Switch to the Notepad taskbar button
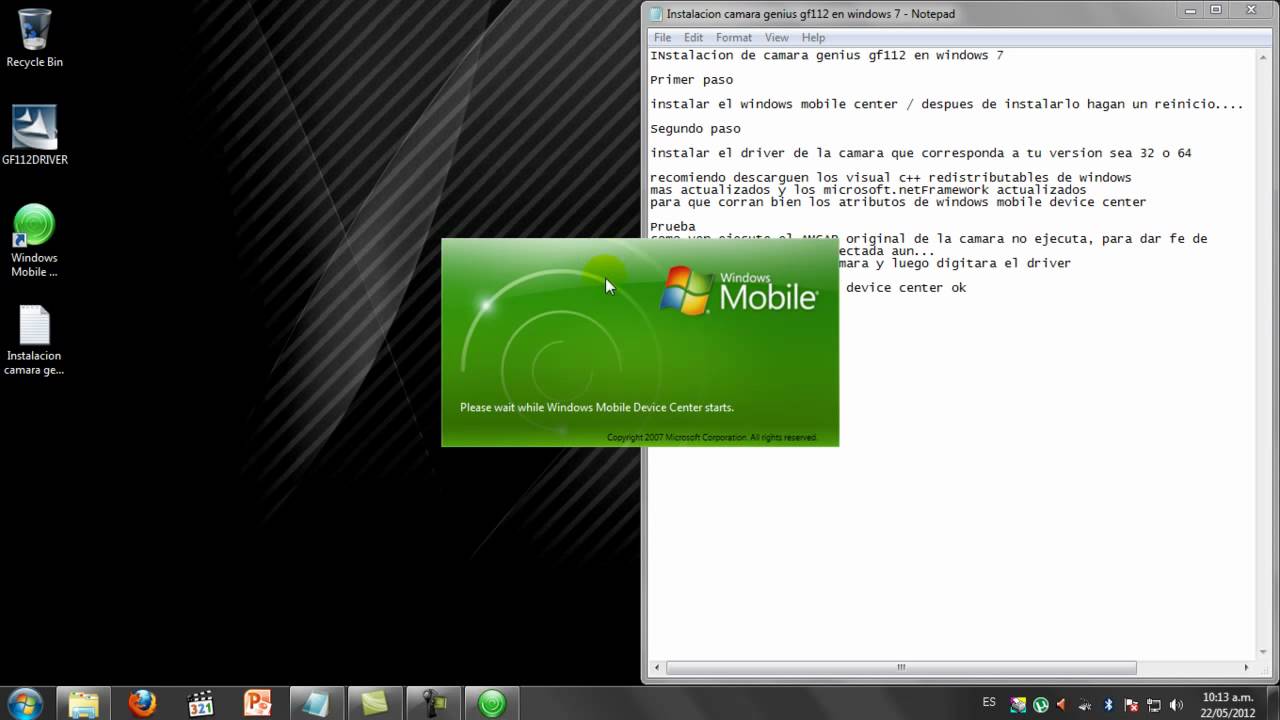This screenshot has width=1280, height=720. click(317, 703)
